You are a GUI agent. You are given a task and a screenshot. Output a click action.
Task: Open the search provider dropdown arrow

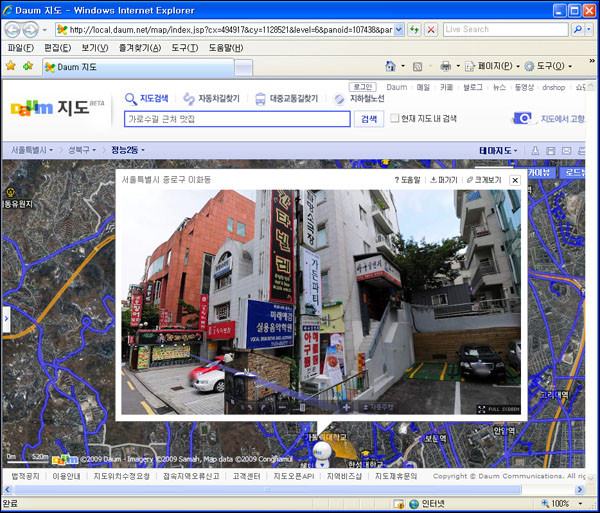[589, 29]
